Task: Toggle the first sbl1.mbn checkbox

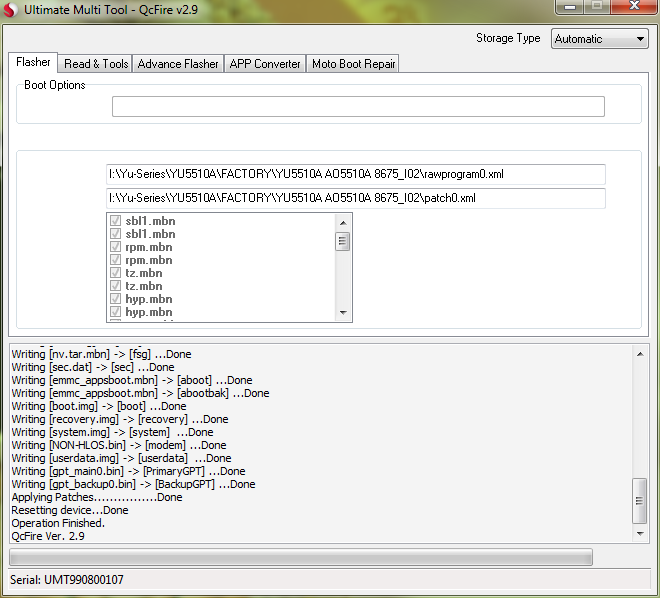Action: coord(115,221)
